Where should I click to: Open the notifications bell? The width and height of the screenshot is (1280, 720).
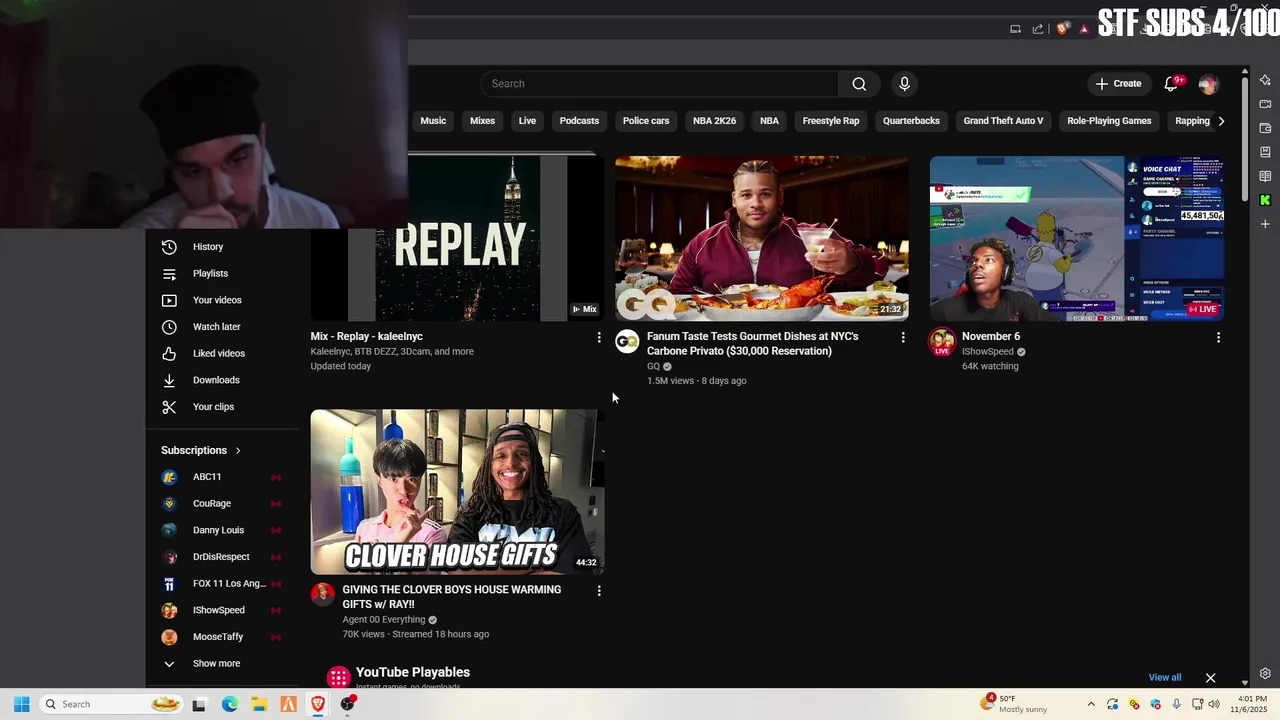click(1172, 84)
